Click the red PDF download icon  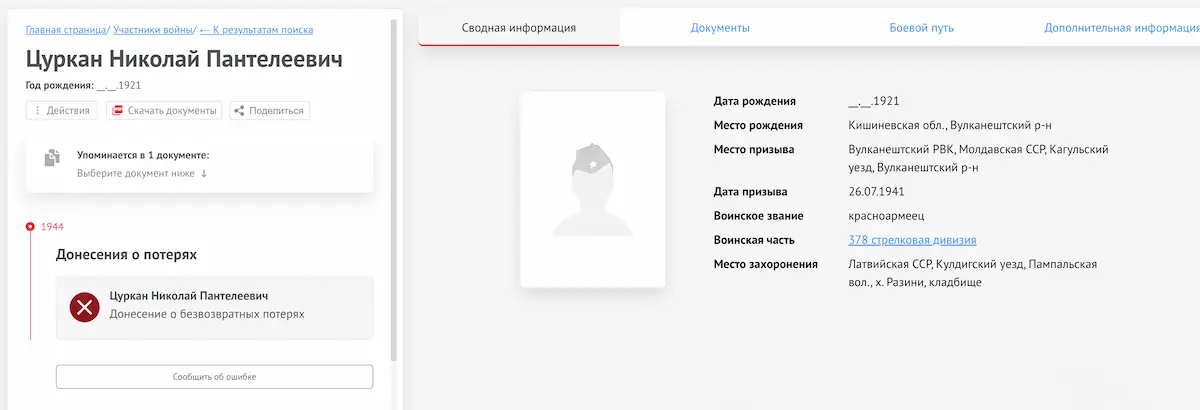[117, 111]
